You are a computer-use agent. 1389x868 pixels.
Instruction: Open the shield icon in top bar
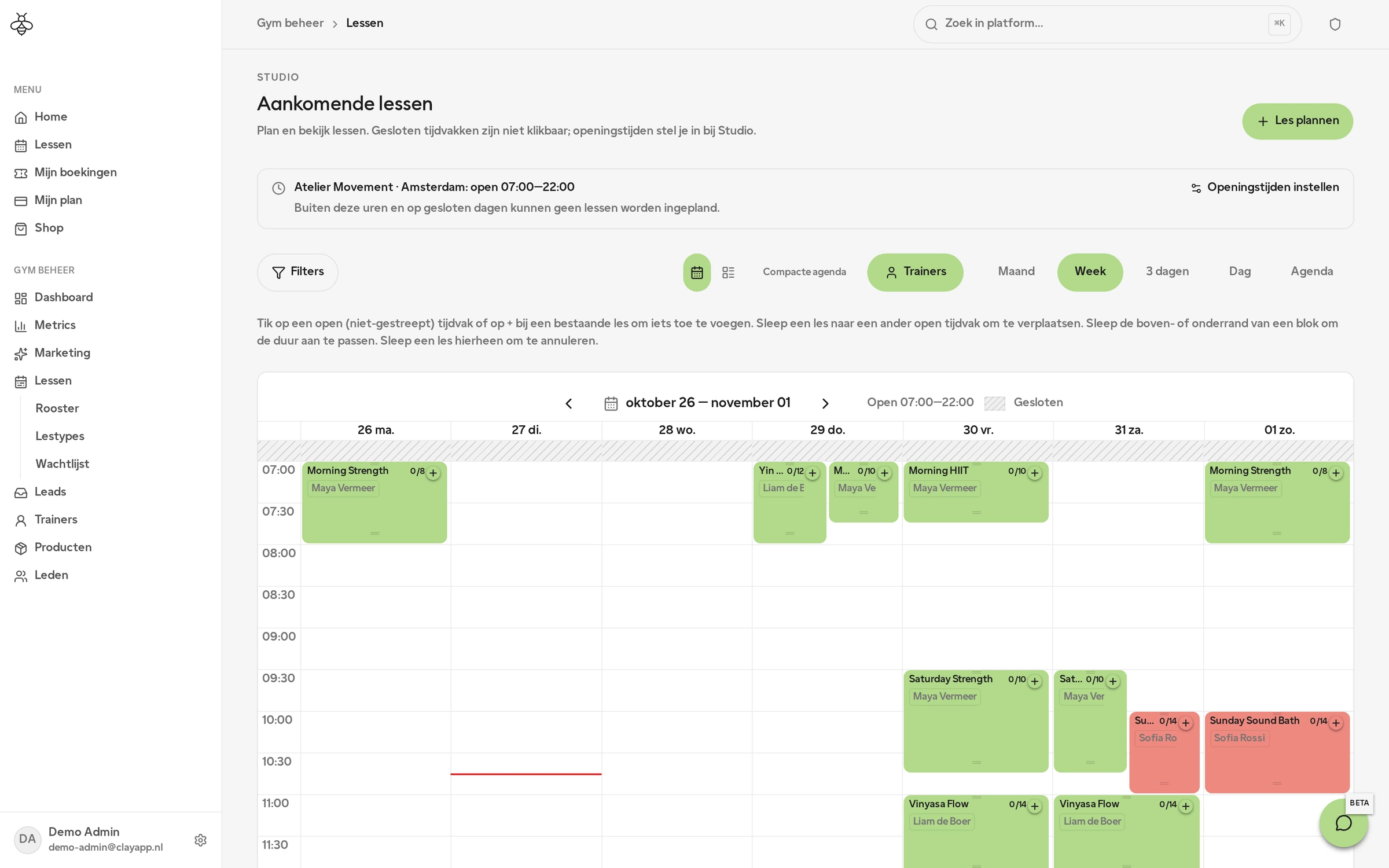[1335, 24]
